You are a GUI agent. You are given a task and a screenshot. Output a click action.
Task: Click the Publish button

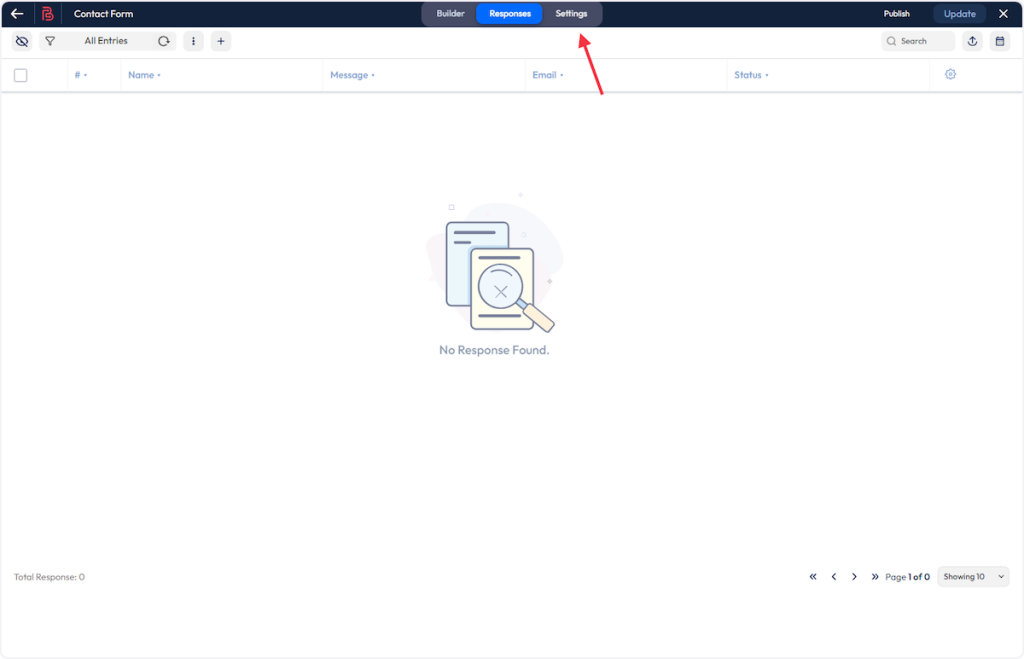click(896, 14)
